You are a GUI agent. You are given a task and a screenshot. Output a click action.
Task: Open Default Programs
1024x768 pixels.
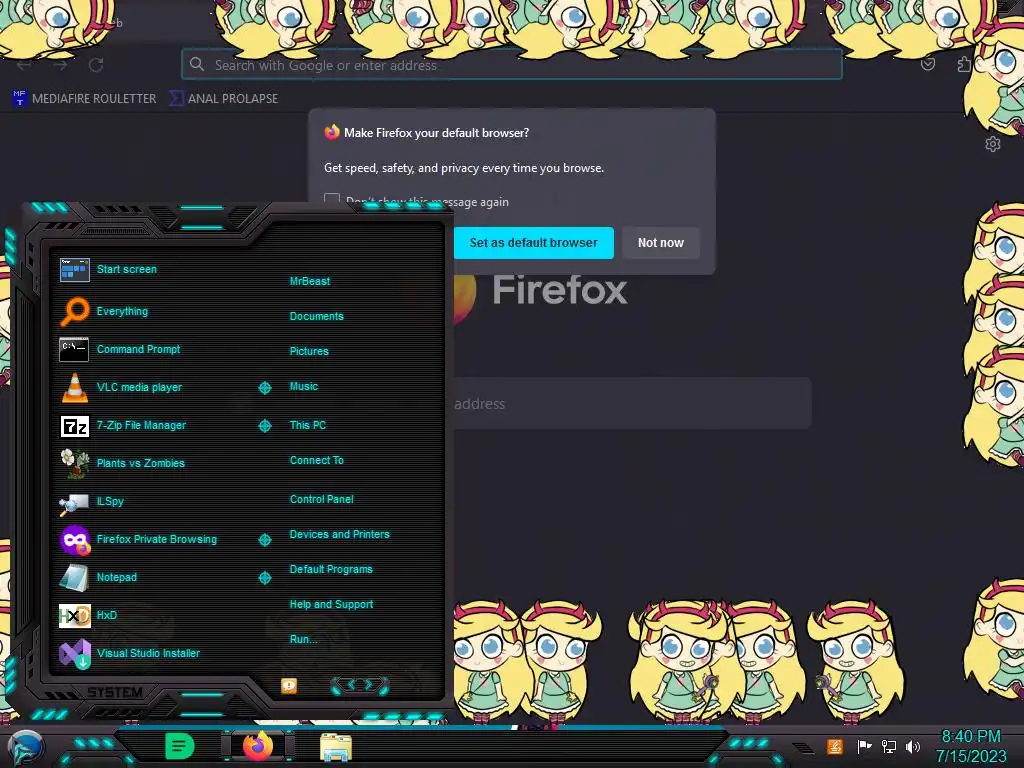[331, 569]
